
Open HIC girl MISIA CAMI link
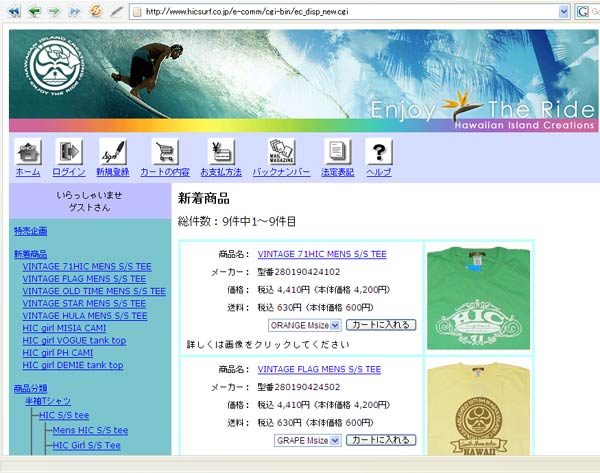click(64, 328)
